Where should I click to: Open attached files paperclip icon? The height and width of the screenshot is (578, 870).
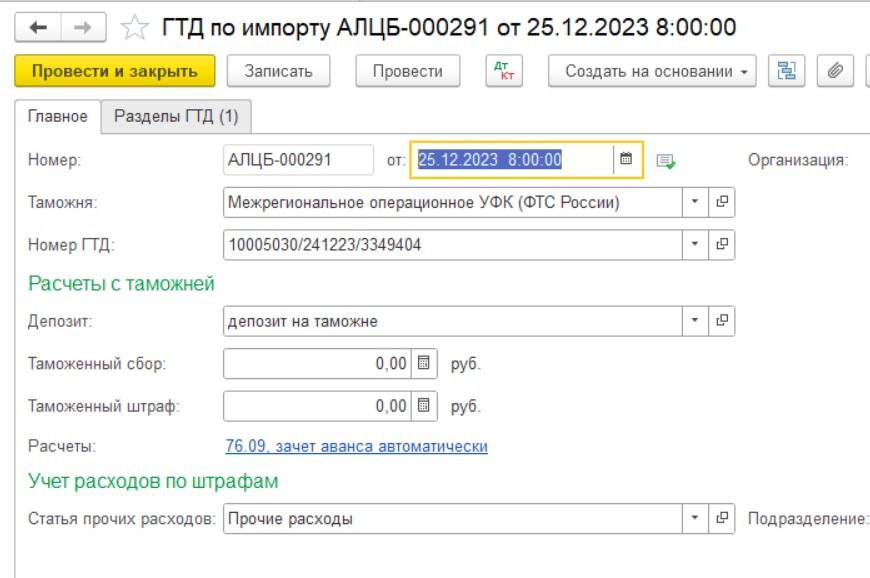click(832, 71)
